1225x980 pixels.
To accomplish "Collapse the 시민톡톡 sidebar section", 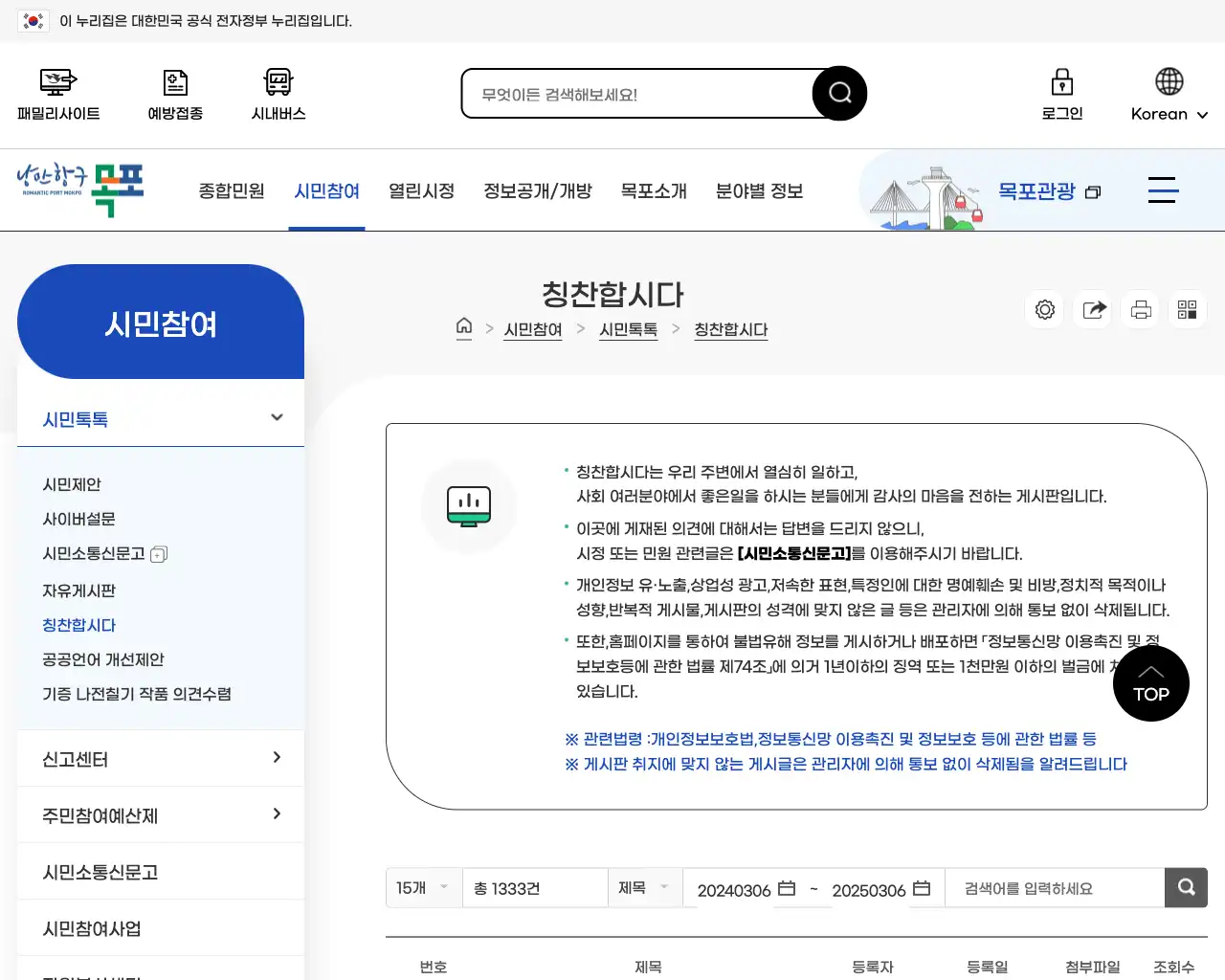I will 277,418.
